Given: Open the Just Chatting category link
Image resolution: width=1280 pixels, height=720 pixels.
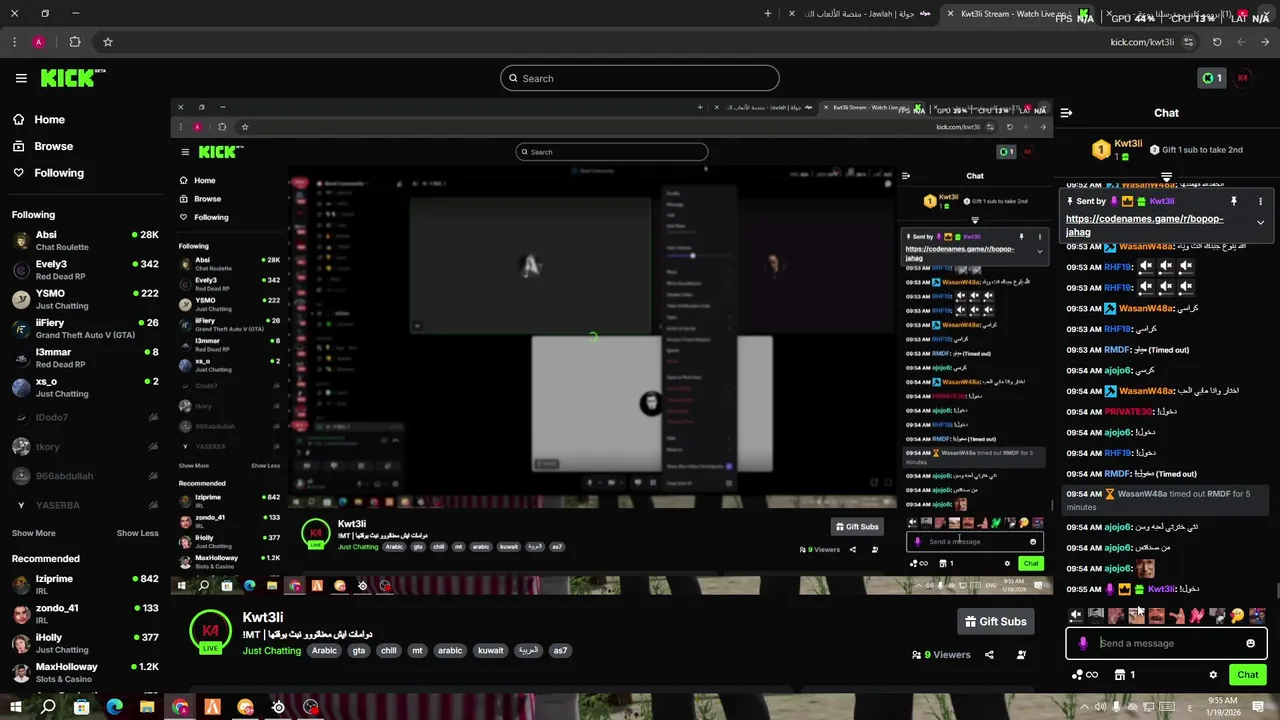Looking at the screenshot, I should (271, 651).
